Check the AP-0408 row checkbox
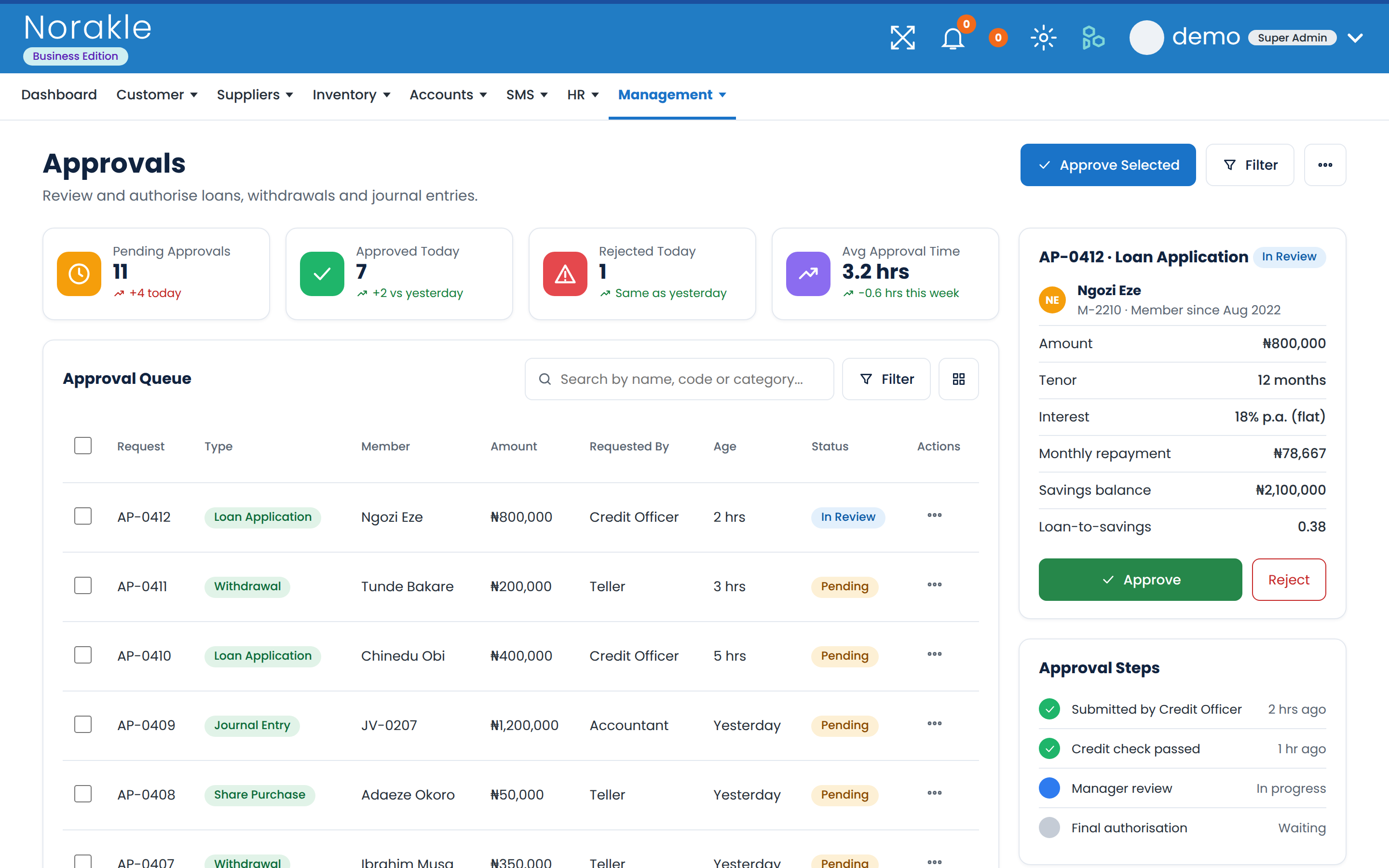1389x868 pixels. pos(83,794)
